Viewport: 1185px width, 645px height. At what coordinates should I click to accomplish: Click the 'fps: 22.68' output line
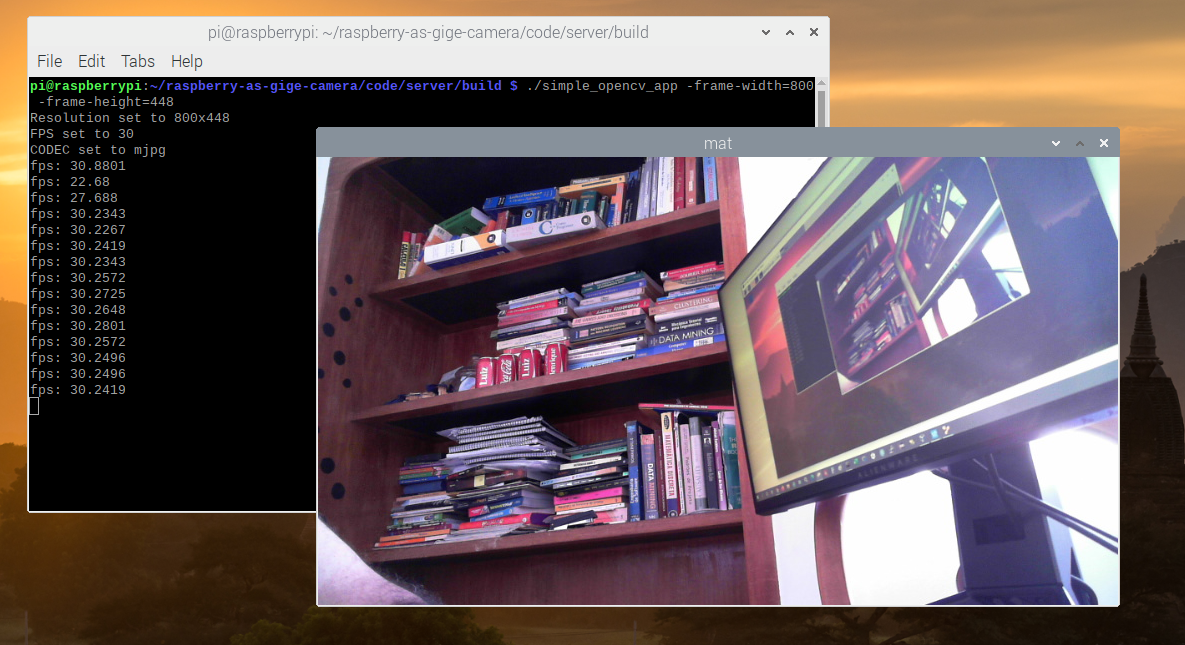coord(70,181)
